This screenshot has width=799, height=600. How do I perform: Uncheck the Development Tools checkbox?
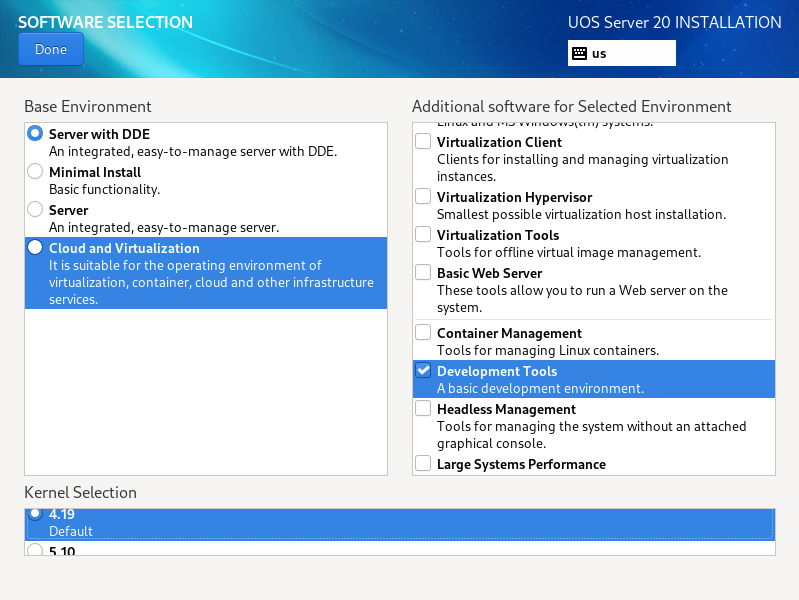point(423,371)
